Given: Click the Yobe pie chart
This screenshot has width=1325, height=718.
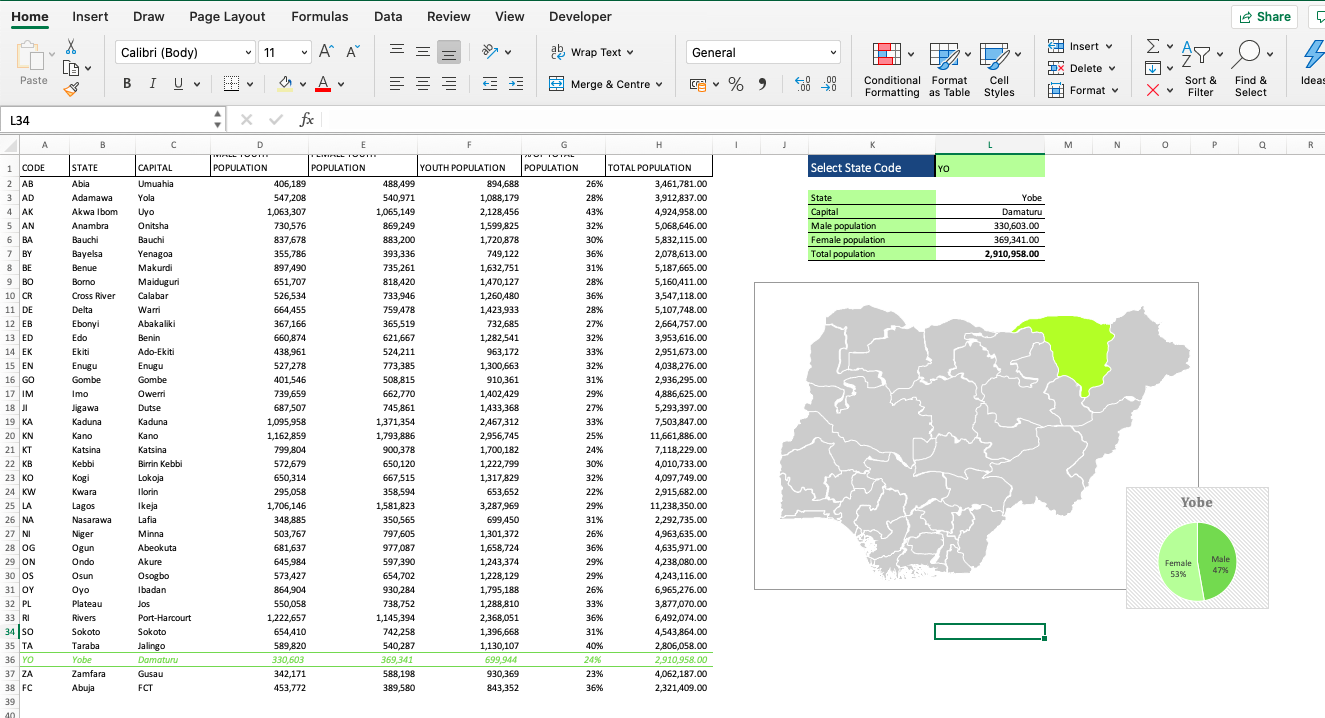Looking at the screenshot, I should coord(1197,548).
